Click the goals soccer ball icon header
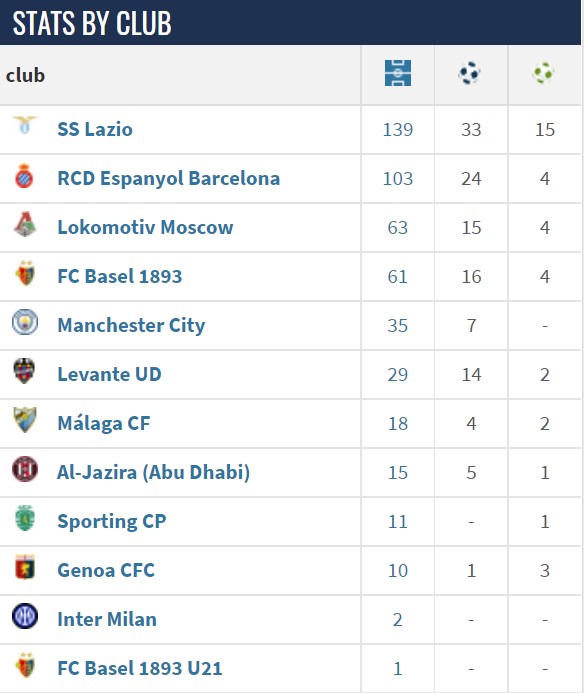Image resolution: width=584 pixels, height=693 pixels. point(469,73)
